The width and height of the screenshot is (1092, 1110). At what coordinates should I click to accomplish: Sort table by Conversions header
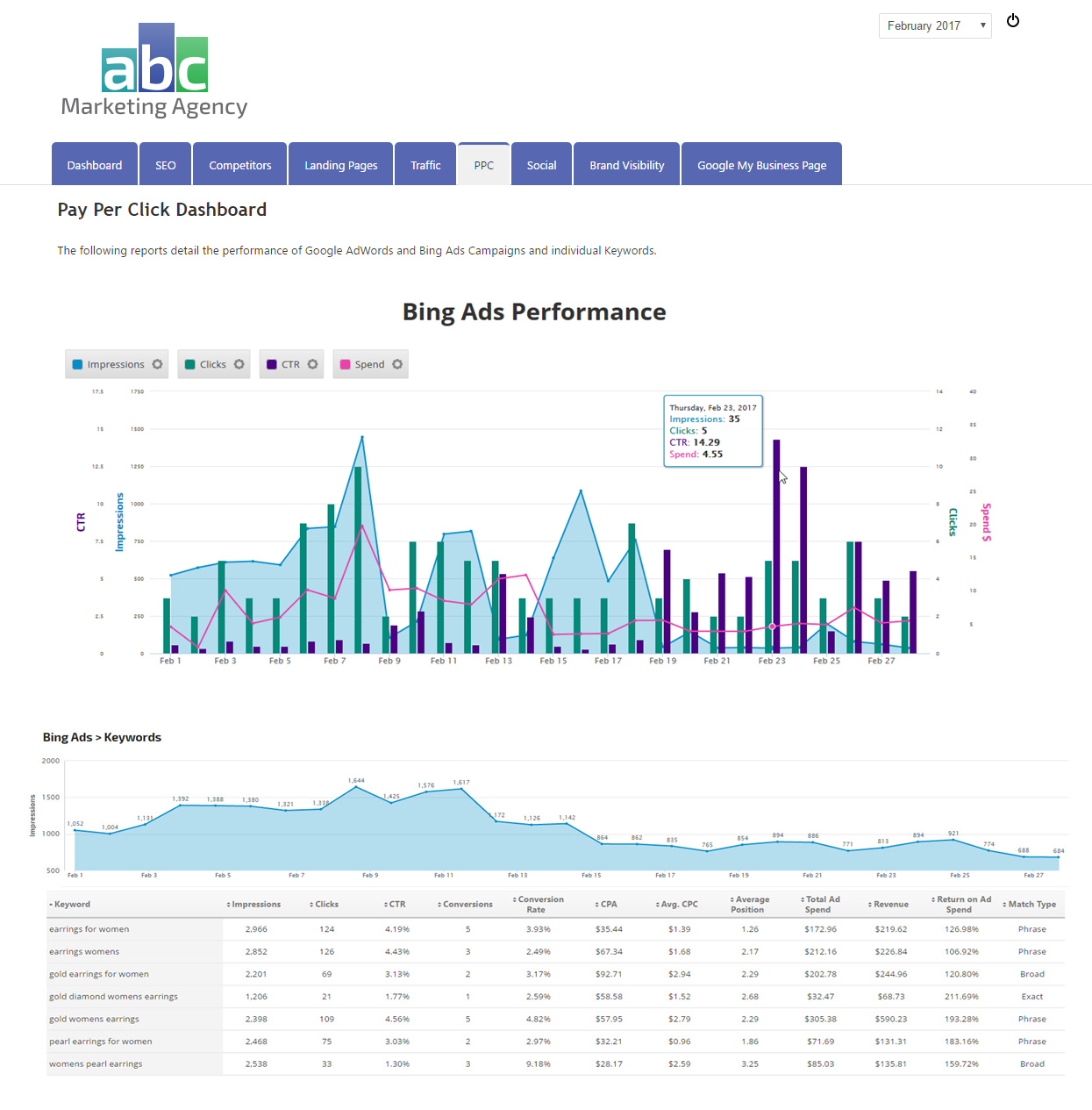point(467,905)
